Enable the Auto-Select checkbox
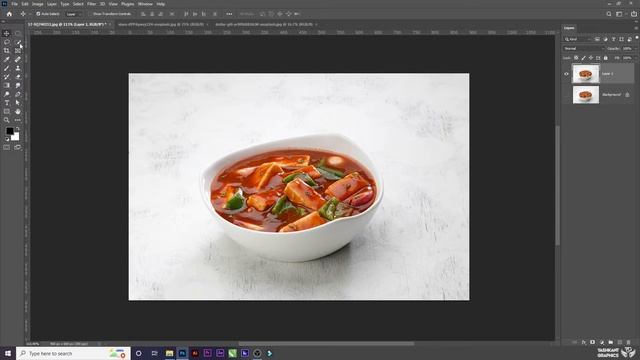 click(38, 14)
